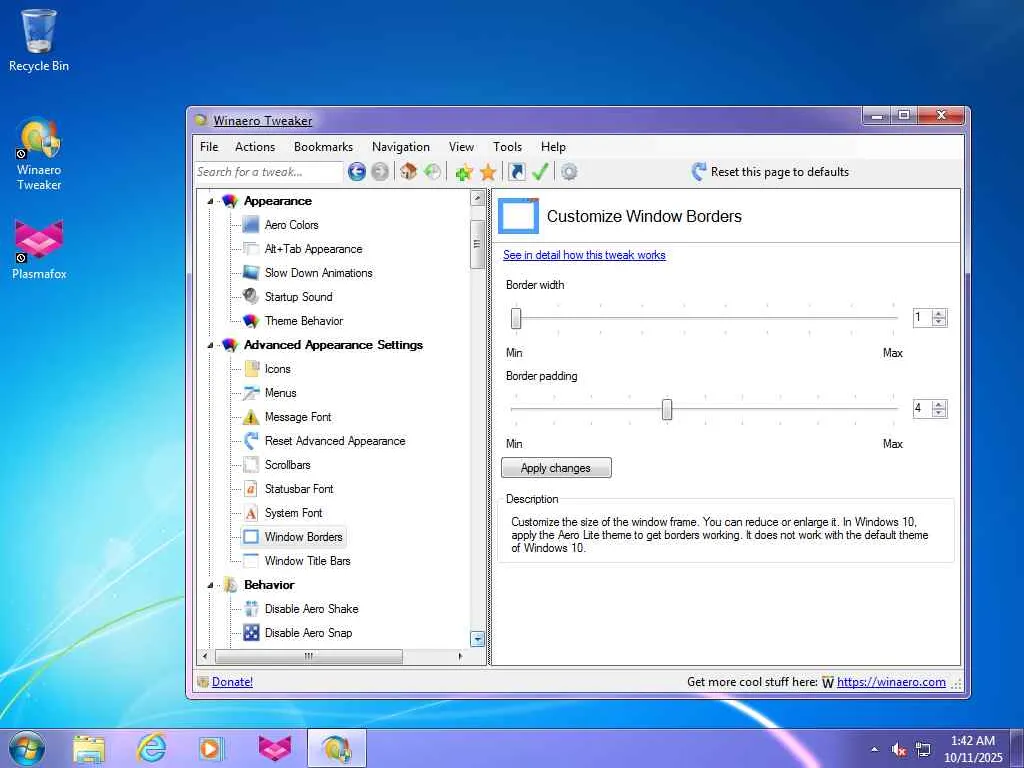Open See in detail how this tweak works link

[x=584, y=255]
